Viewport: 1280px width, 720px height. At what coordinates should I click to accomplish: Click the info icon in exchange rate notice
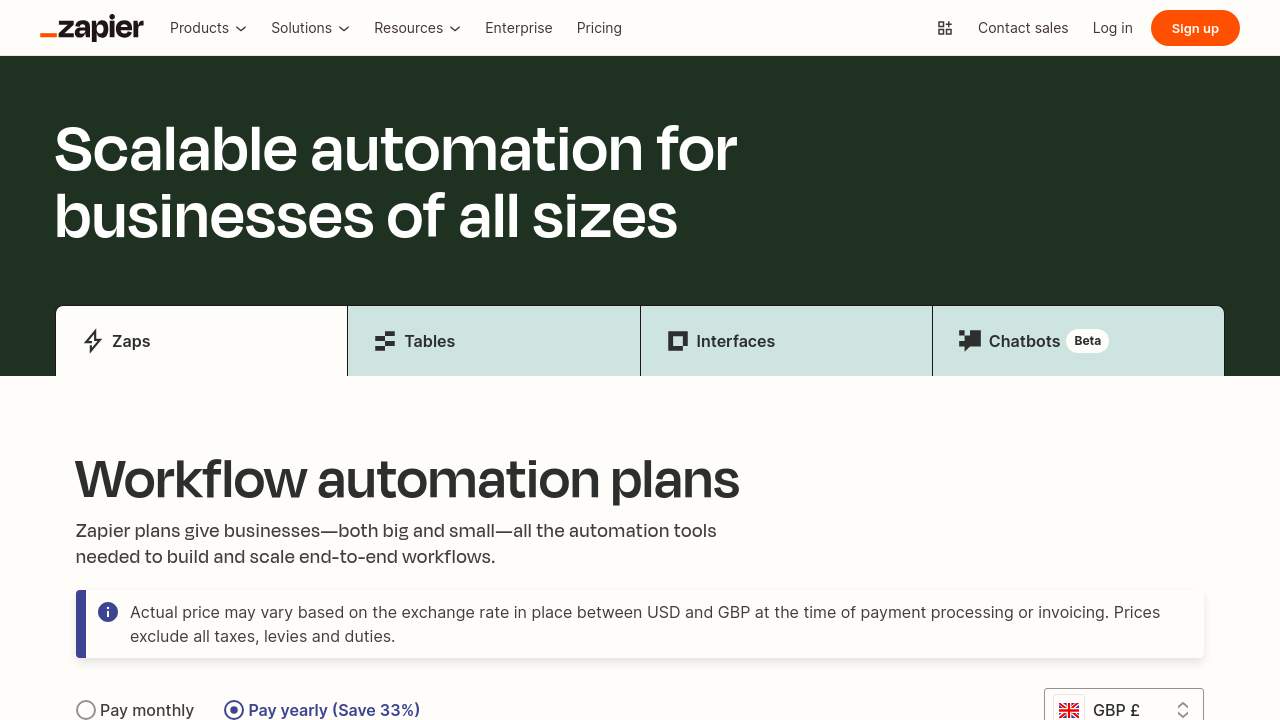click(x=108, y=612)
